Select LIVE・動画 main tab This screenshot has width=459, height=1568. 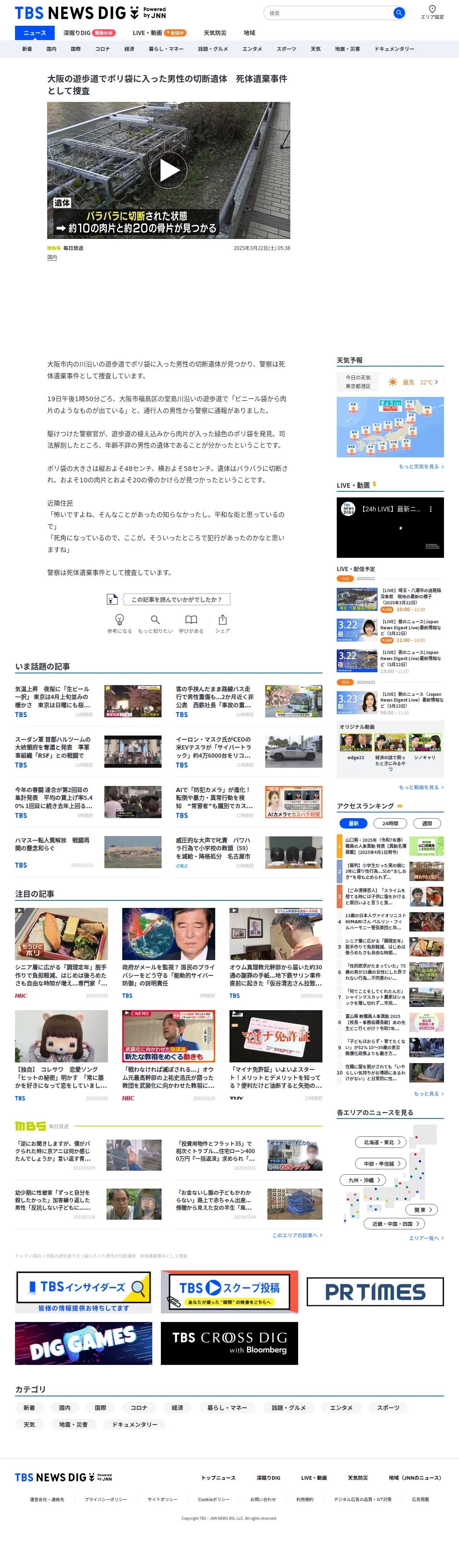coord(159,33)
